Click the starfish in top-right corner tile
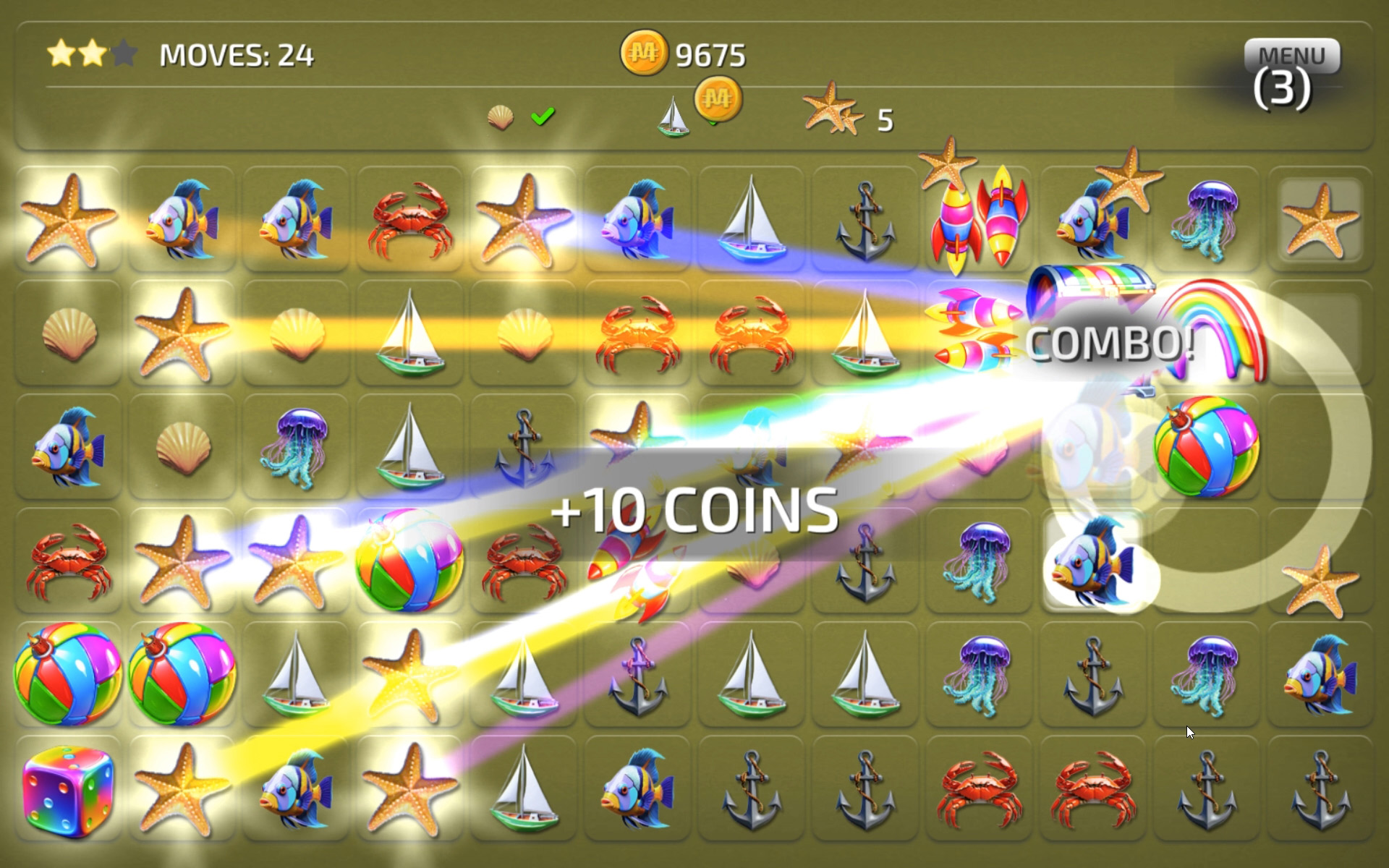Viewport: 1389px width, 868px height. [1321, 221]
